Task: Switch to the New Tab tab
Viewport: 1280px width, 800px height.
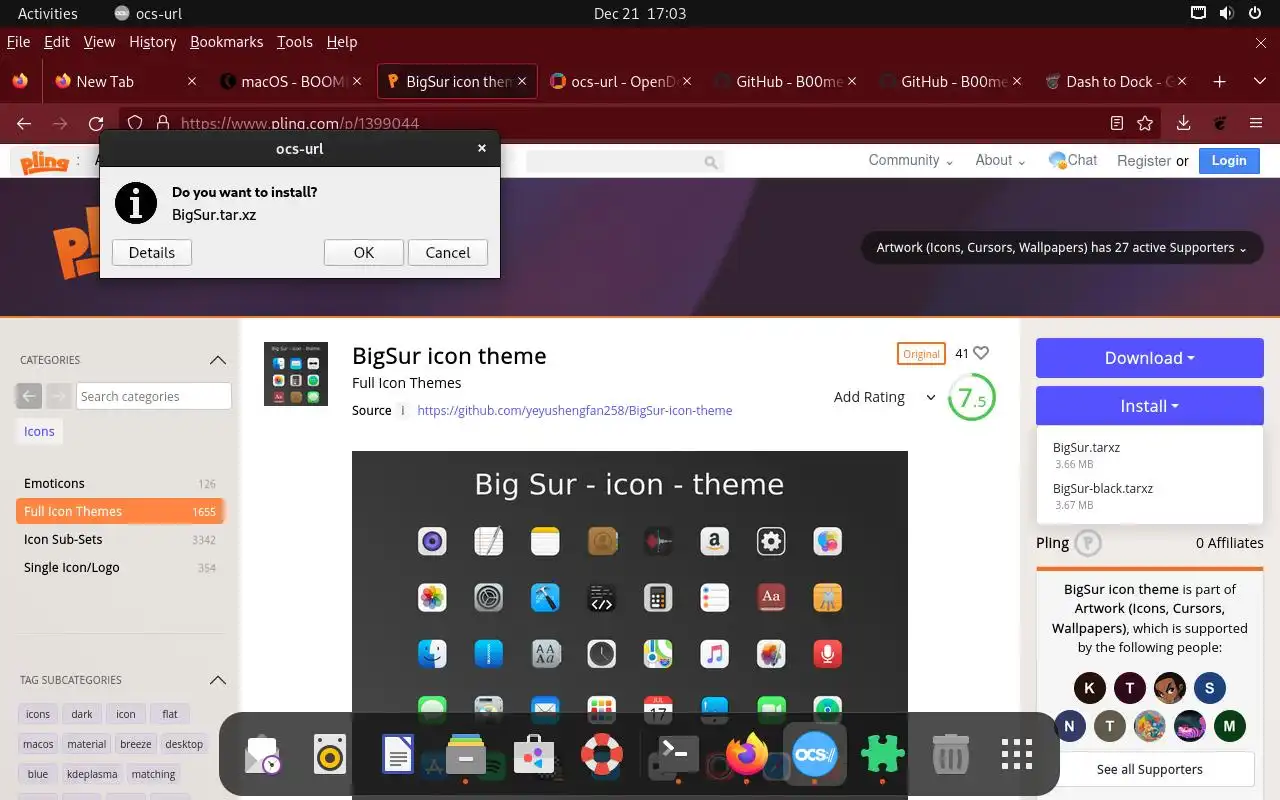Action: pyautogui.click(x=126, y=82)
